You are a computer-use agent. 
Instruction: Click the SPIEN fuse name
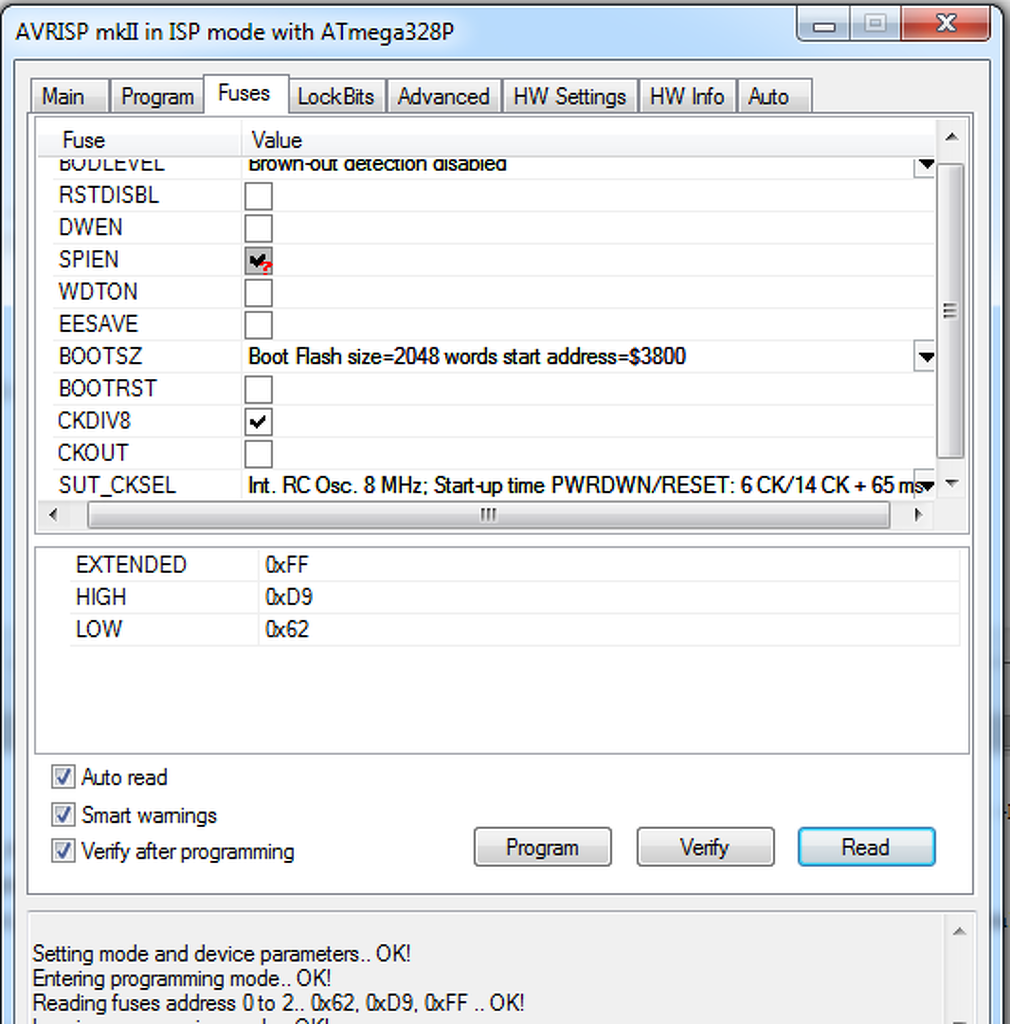pos(89,260)
